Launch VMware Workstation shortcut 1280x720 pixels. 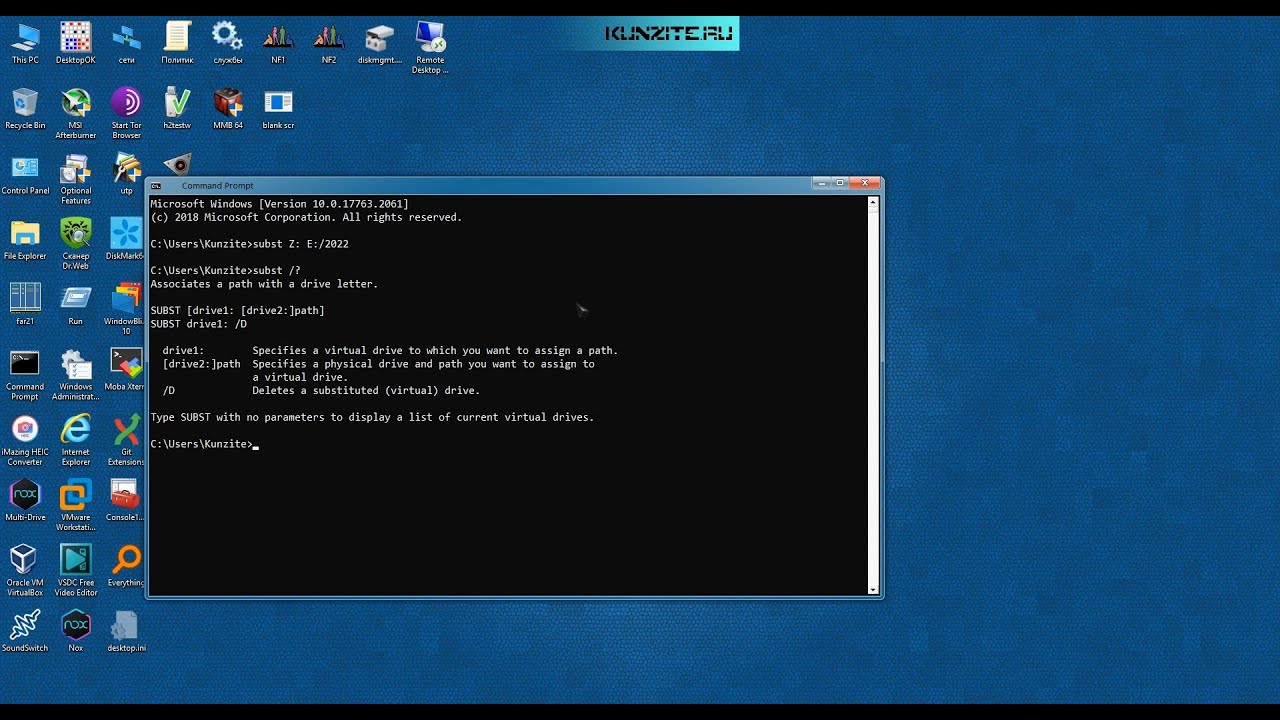[76, 505]
